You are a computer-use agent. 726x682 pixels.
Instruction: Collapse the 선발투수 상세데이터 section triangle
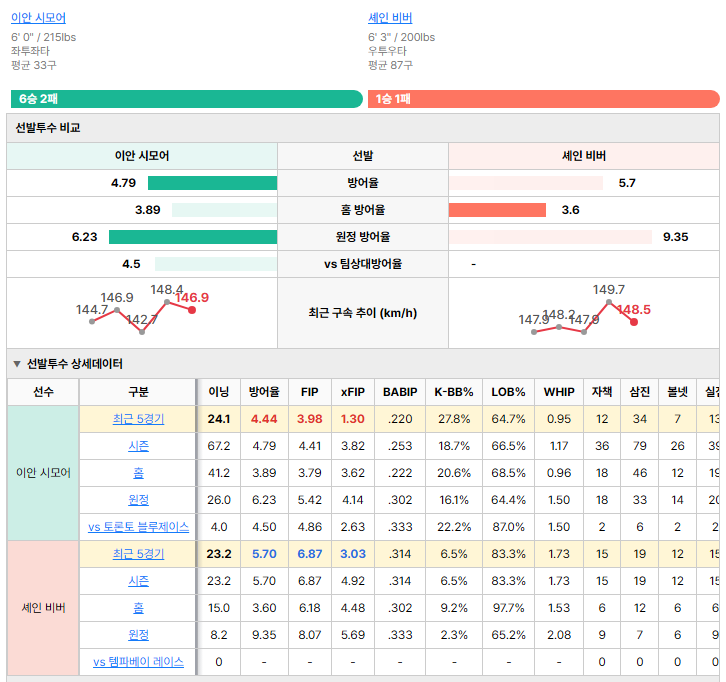pyautogui.click(x=17, y=364)
